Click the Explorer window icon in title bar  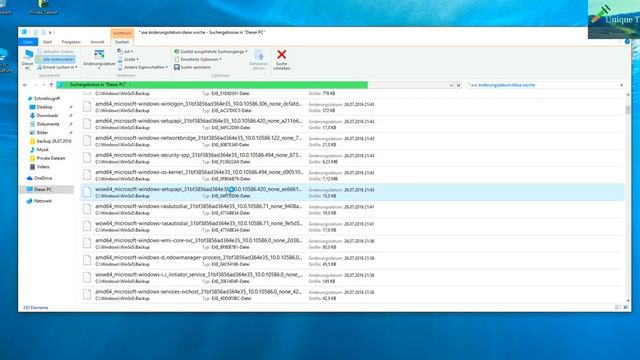[x=24, y=32]
